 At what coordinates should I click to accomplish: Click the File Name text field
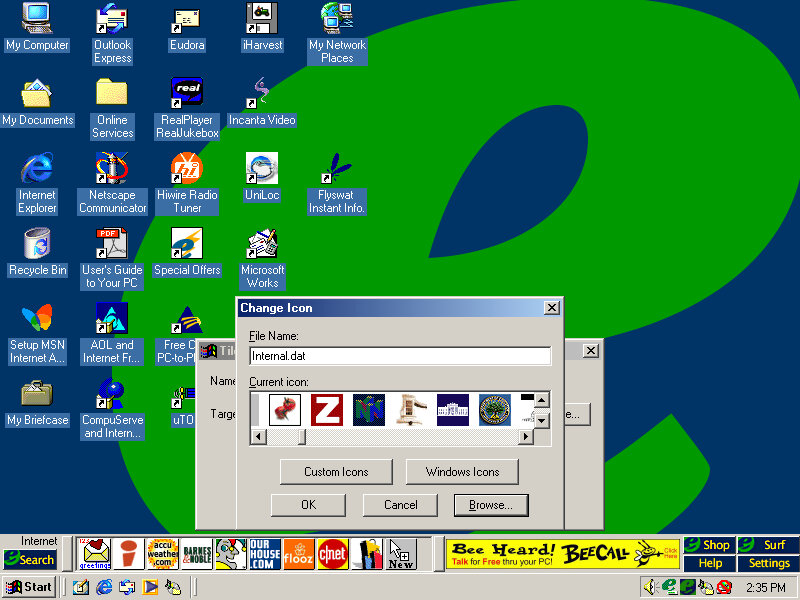pyautogui.click(x=400, y=355)
